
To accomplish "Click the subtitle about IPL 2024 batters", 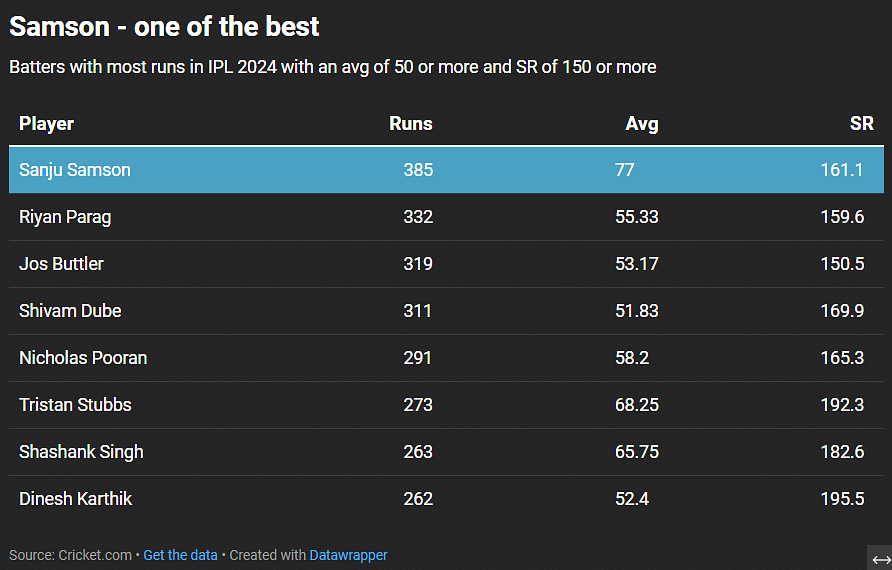I will tap(333, 67).
